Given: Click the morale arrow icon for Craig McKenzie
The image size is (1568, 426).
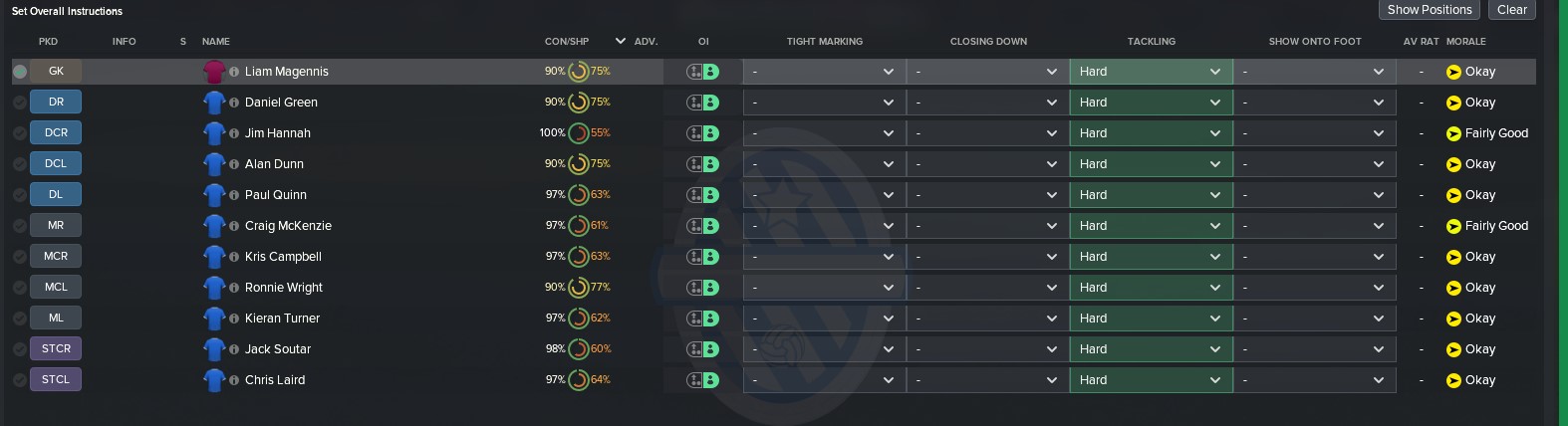Looking at the screenshot, I should [1453, 226].
